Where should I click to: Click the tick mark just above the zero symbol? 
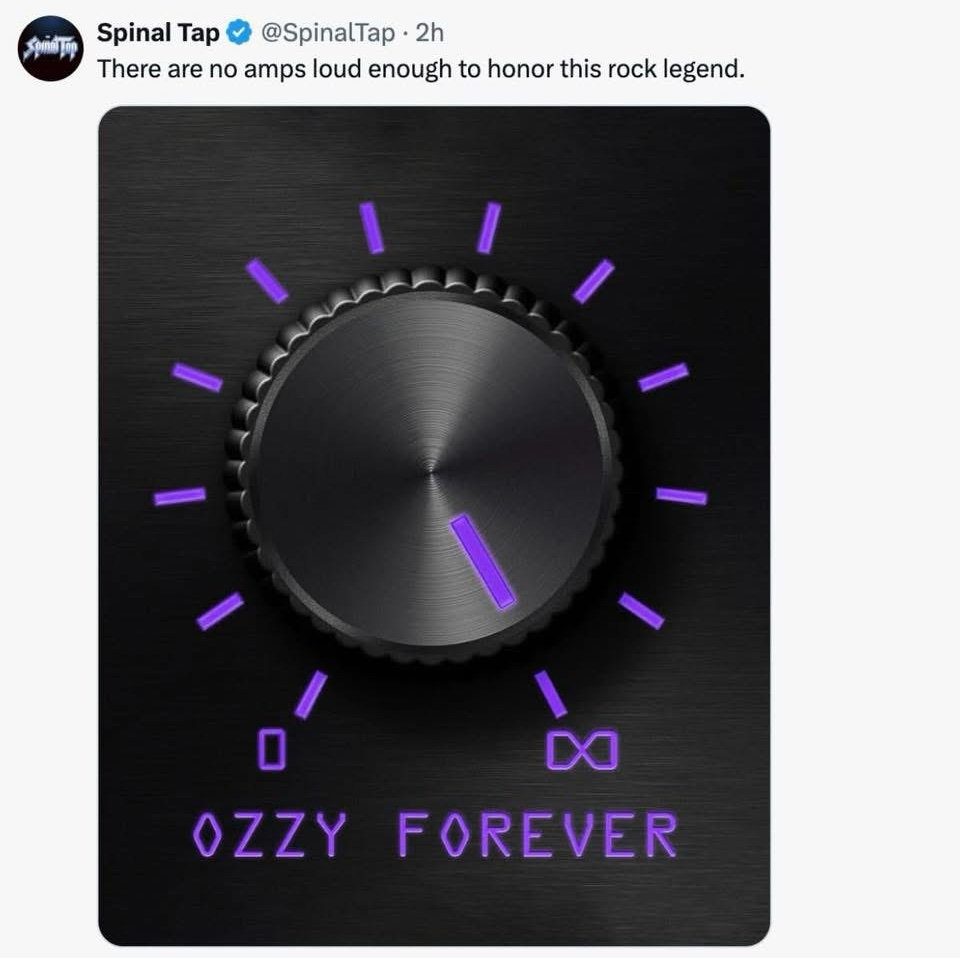[311, 694]
